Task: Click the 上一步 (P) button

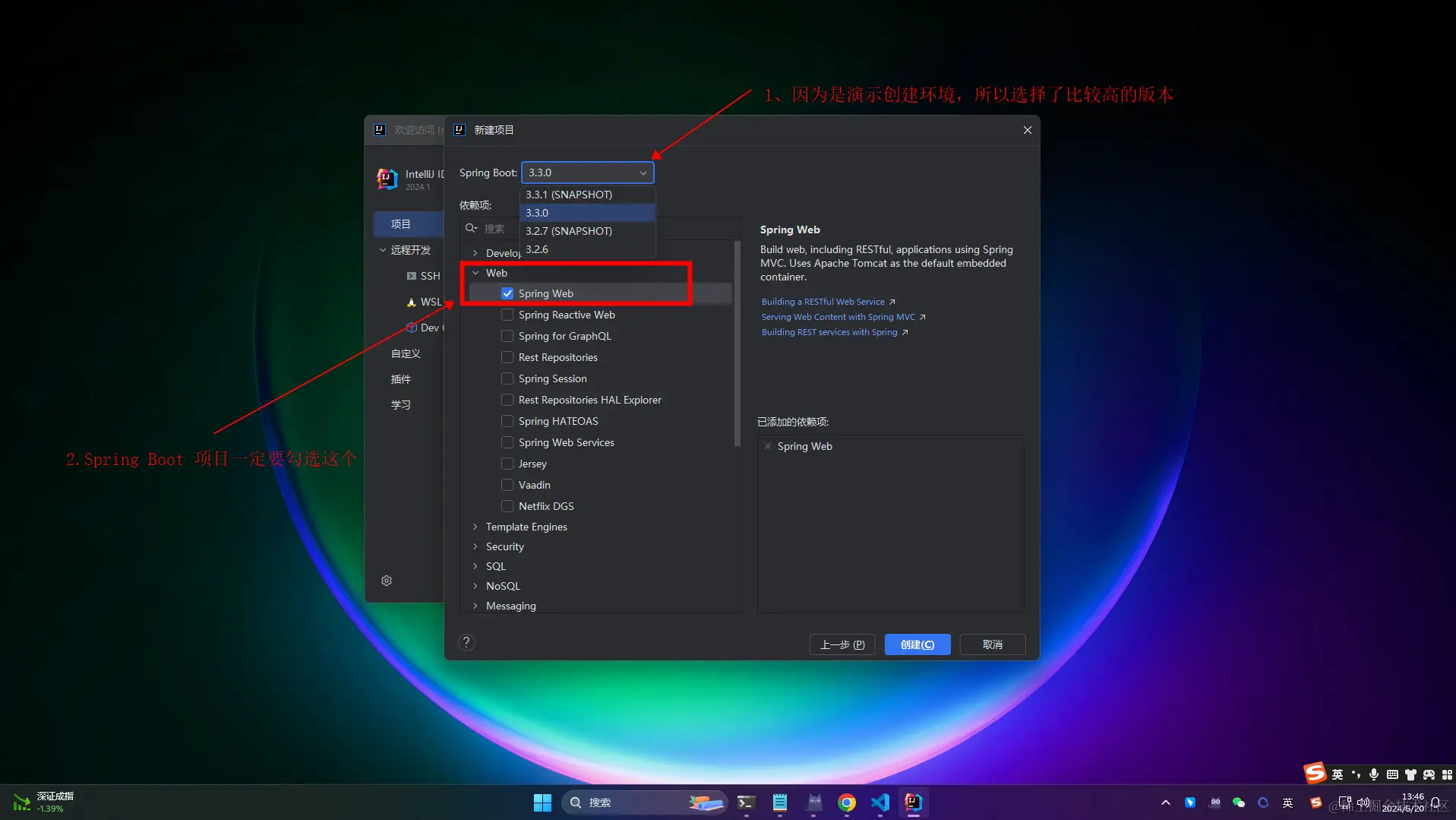Action: [842, 644]
